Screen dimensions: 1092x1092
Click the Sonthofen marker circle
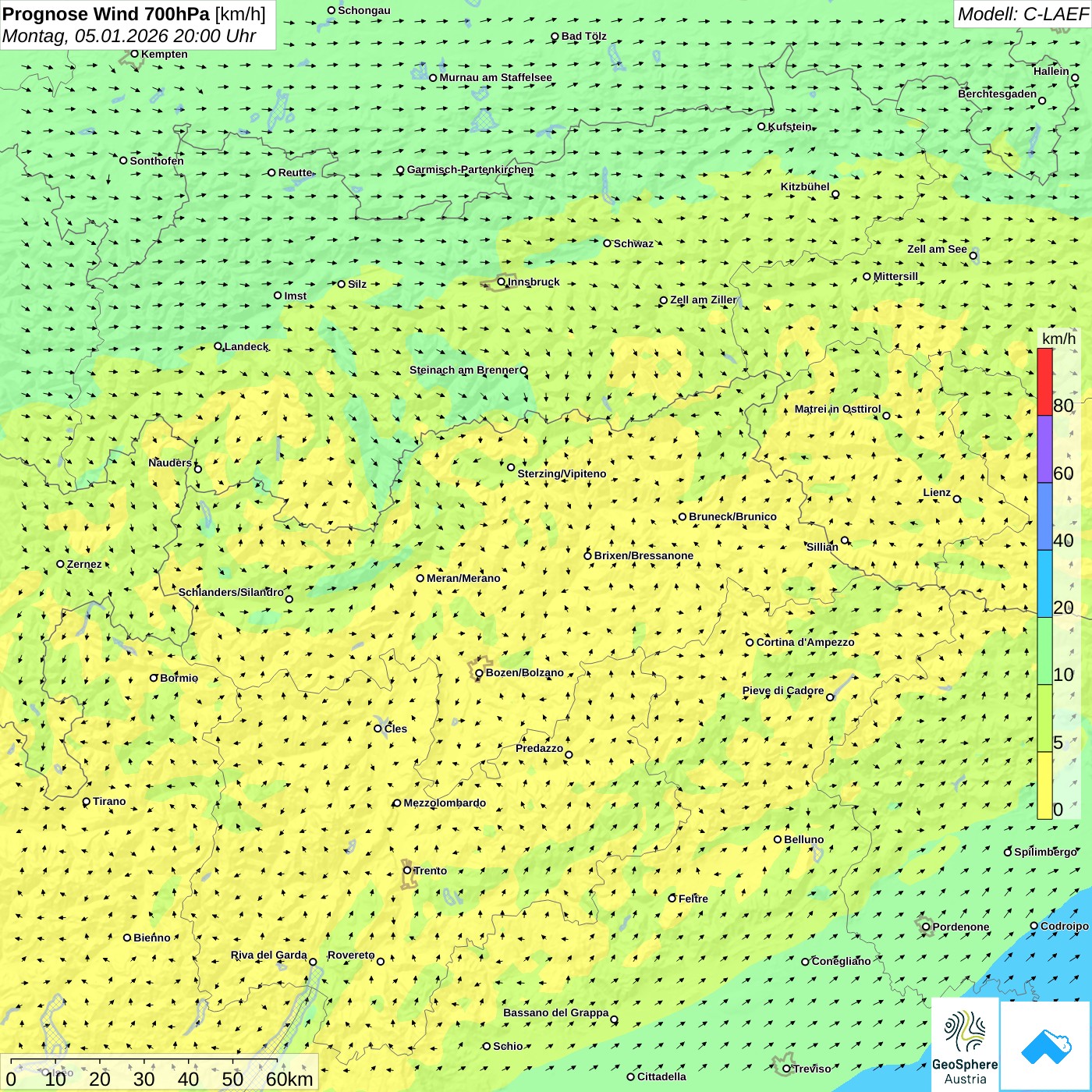[x=123, y=161]
